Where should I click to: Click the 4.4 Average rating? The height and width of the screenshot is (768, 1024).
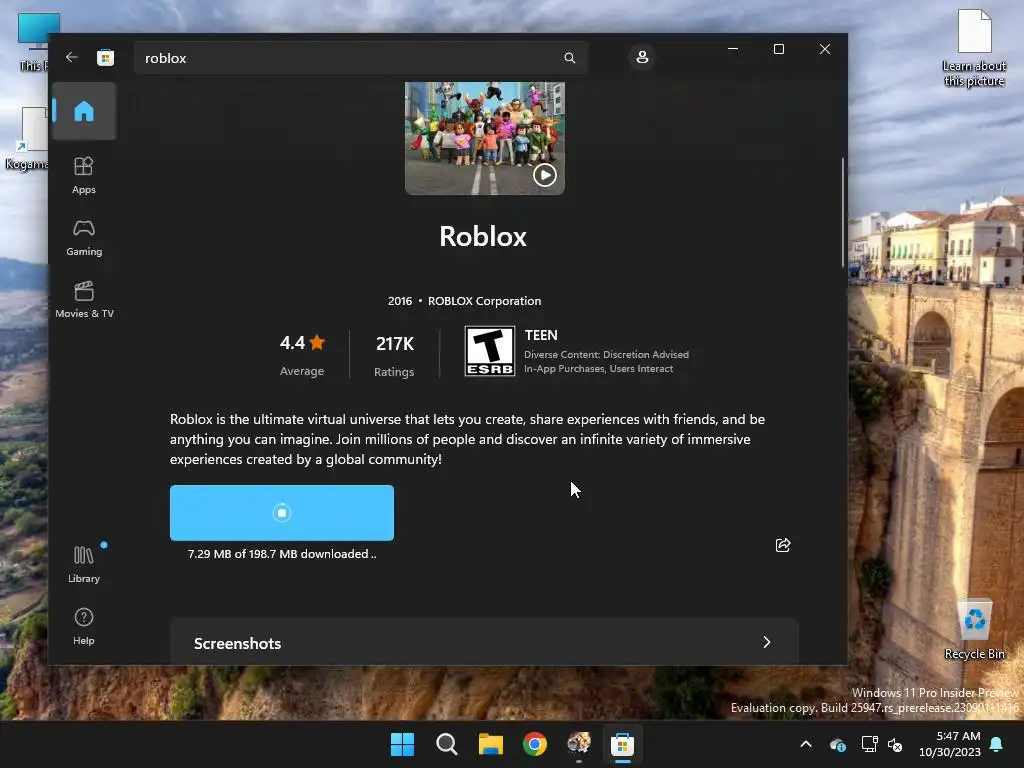(x=302, y=355)
